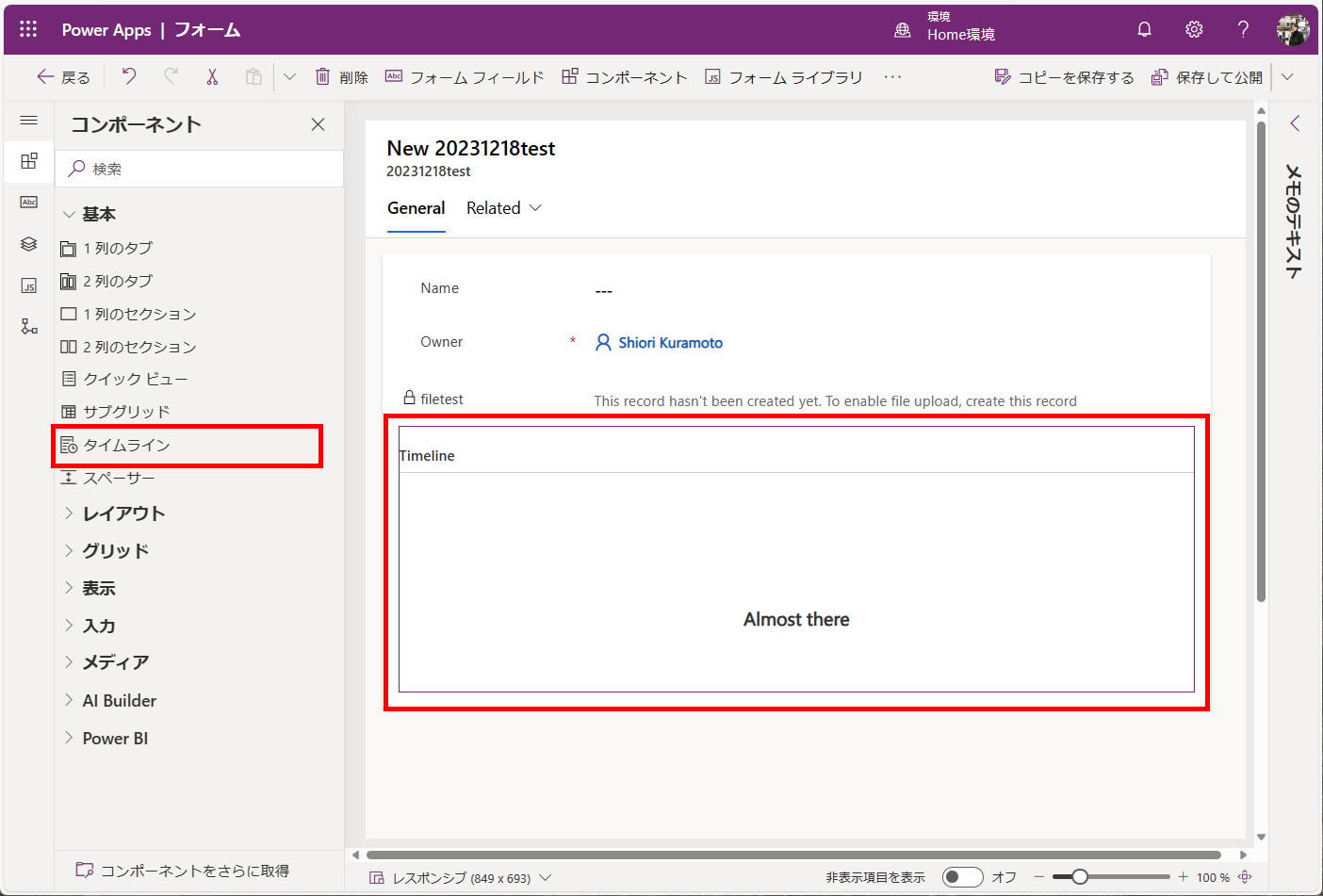The image size is (1323, 896).
Task: Select the filetest field label
Action: [442, 399]
